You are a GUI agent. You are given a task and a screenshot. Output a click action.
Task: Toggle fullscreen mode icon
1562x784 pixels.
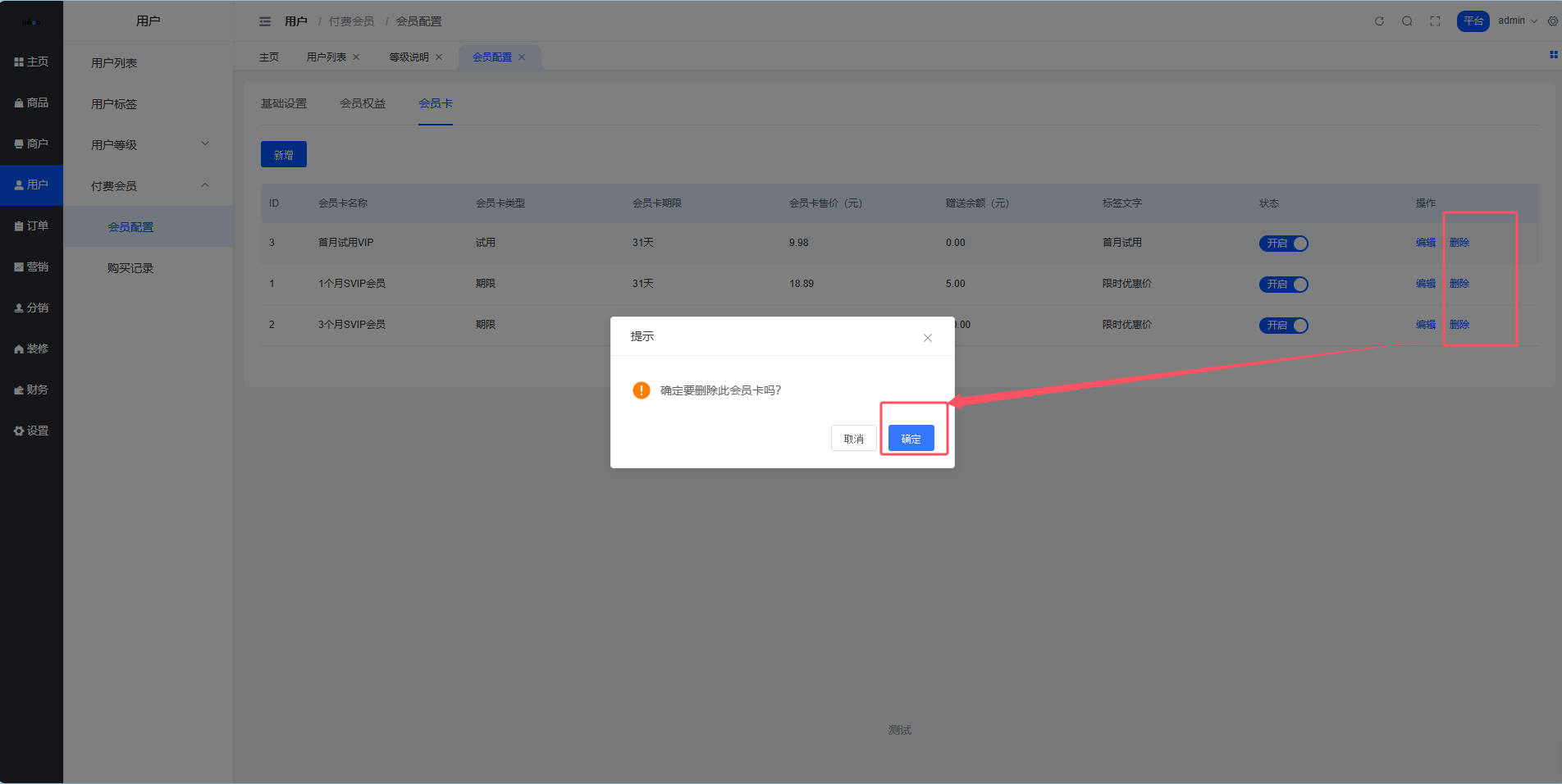[1435, 21]
